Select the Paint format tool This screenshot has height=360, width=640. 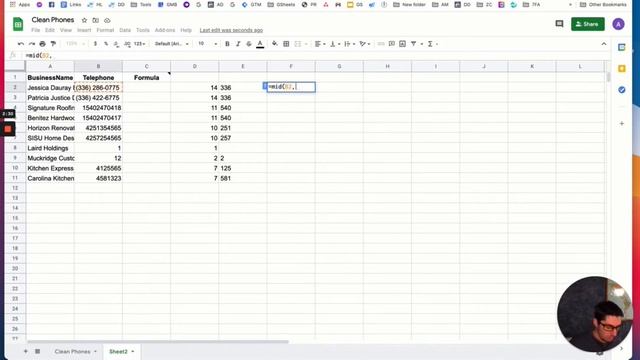[x=53, y=44]
